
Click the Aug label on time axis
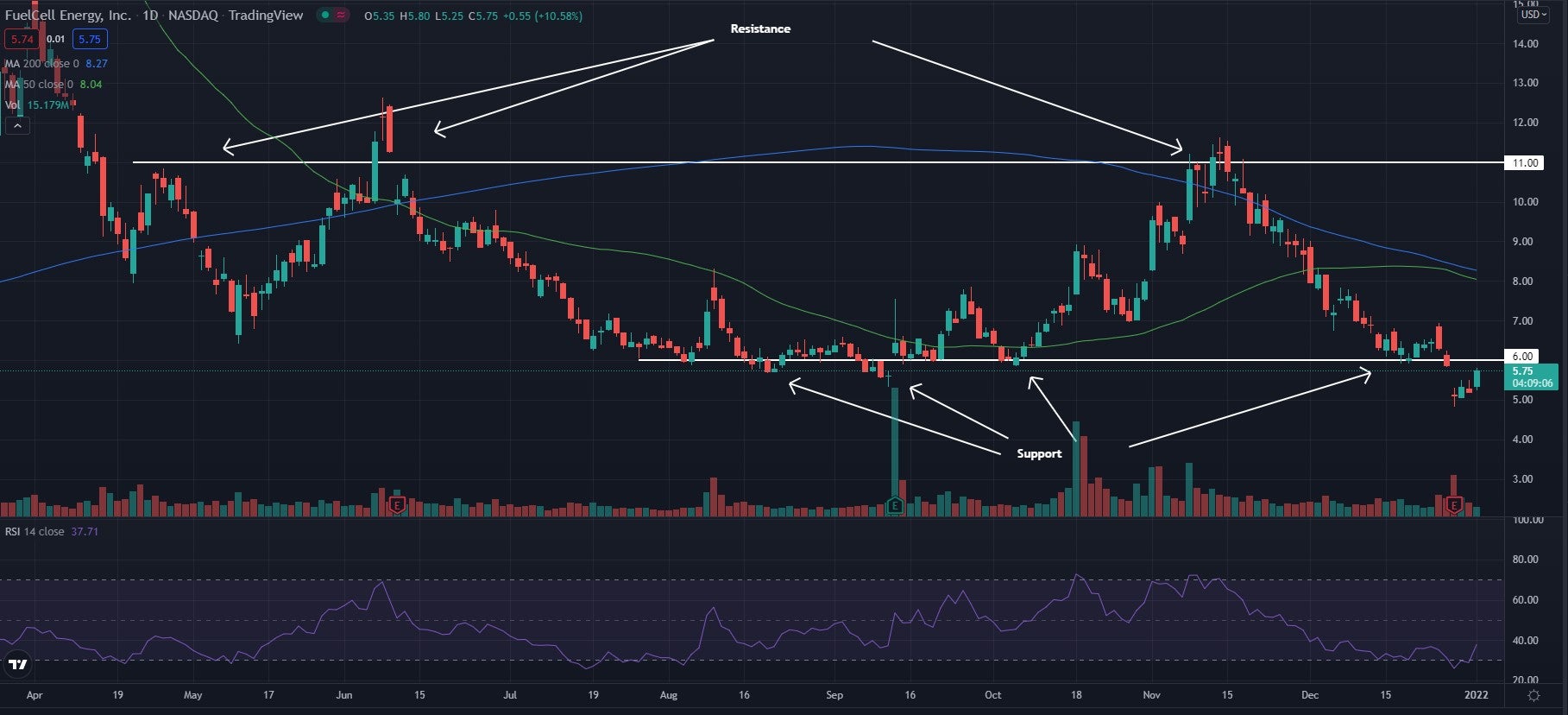[668, 695]
